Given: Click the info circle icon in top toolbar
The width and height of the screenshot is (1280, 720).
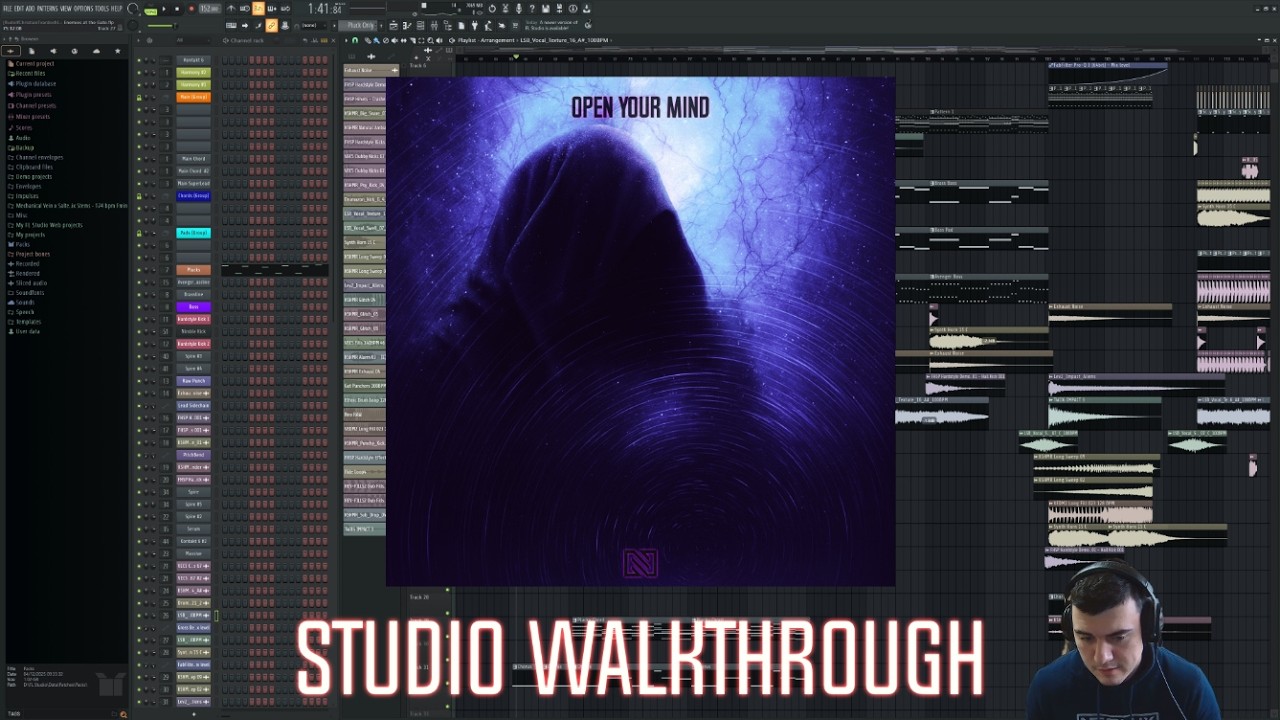Looking at the screenshot, I should [573, 9].
